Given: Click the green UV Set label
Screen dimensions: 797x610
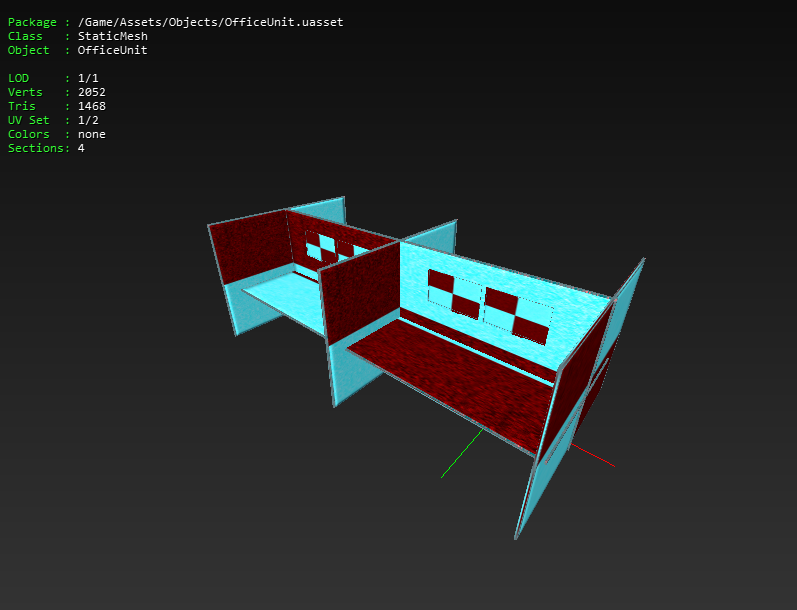Looking at the screenshot, I should click(x=28, y=120).
